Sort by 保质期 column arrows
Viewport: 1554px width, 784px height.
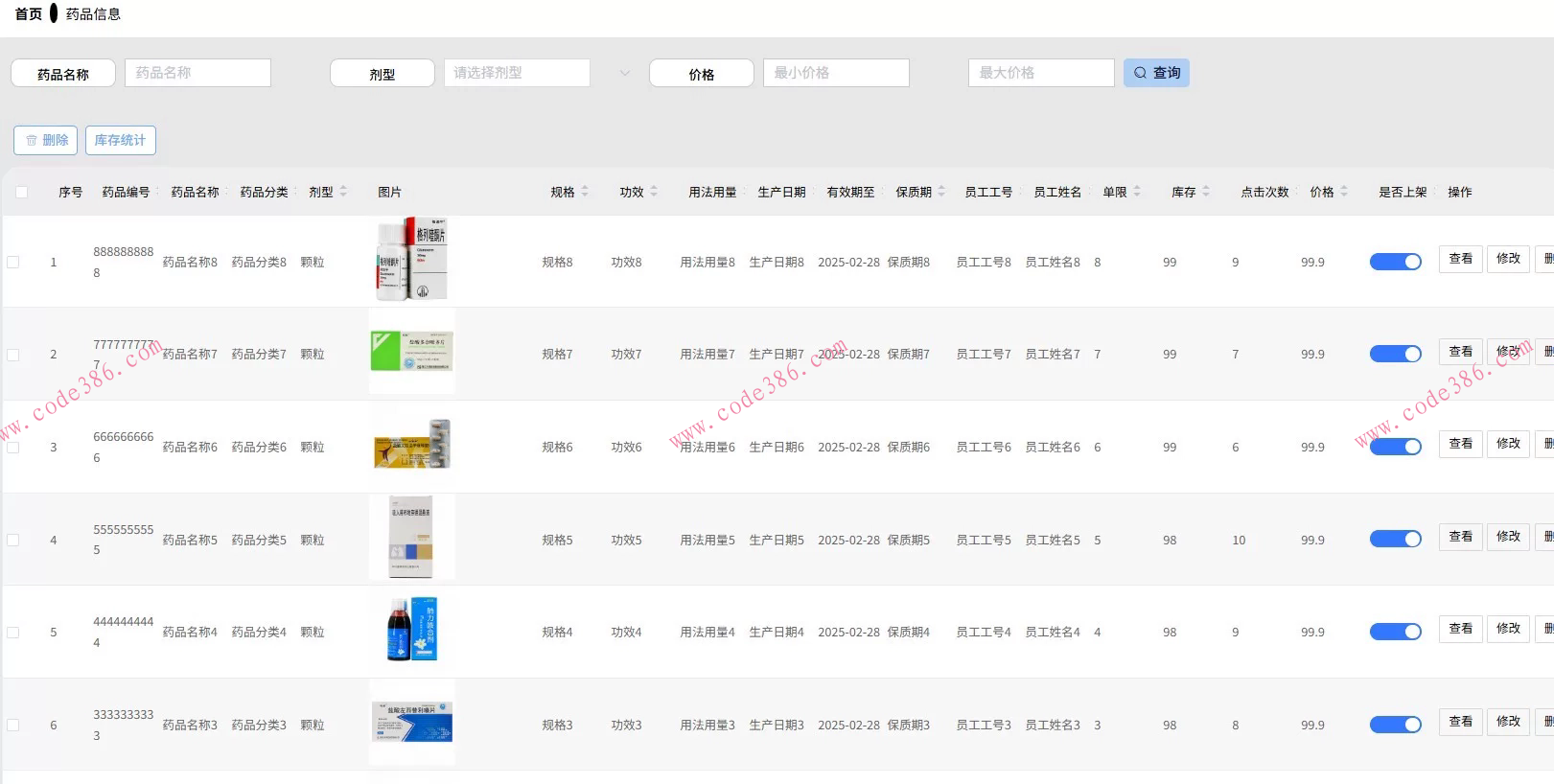pos(941,192)
